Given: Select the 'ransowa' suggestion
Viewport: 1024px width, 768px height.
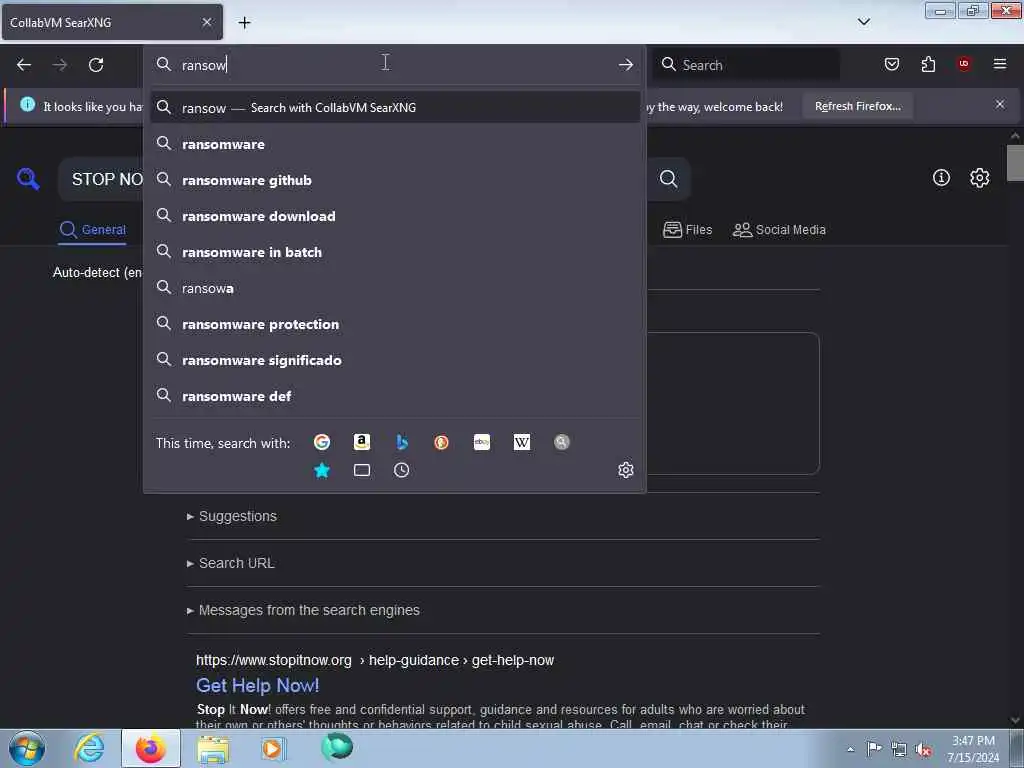Looking at the screenshot, I should (395, 287).
